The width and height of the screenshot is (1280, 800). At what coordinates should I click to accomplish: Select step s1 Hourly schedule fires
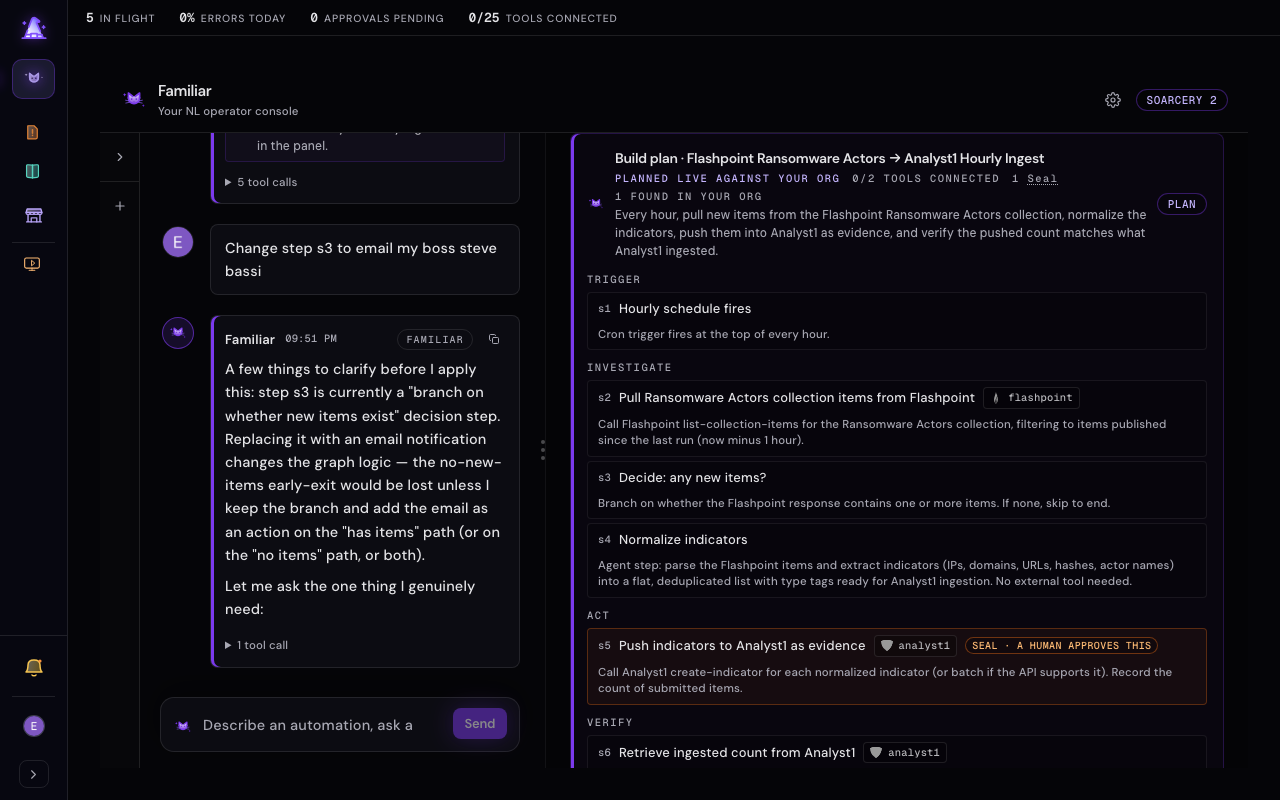[x=897, y=321]
